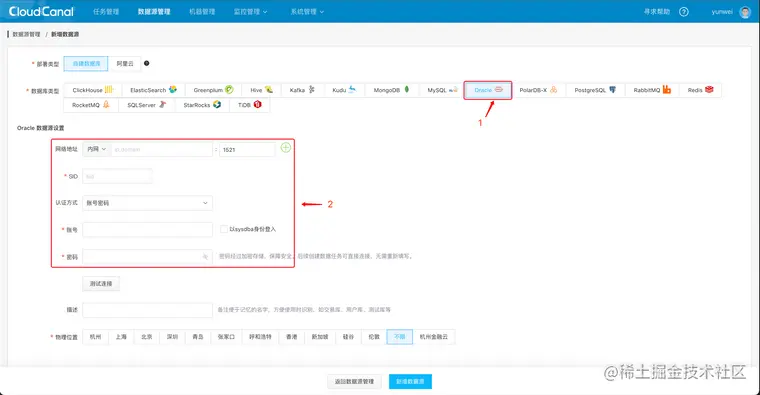Choose RabbitMQ database type
The width and height of the screenshot is (760, 395).
click(x=652, y=90)
